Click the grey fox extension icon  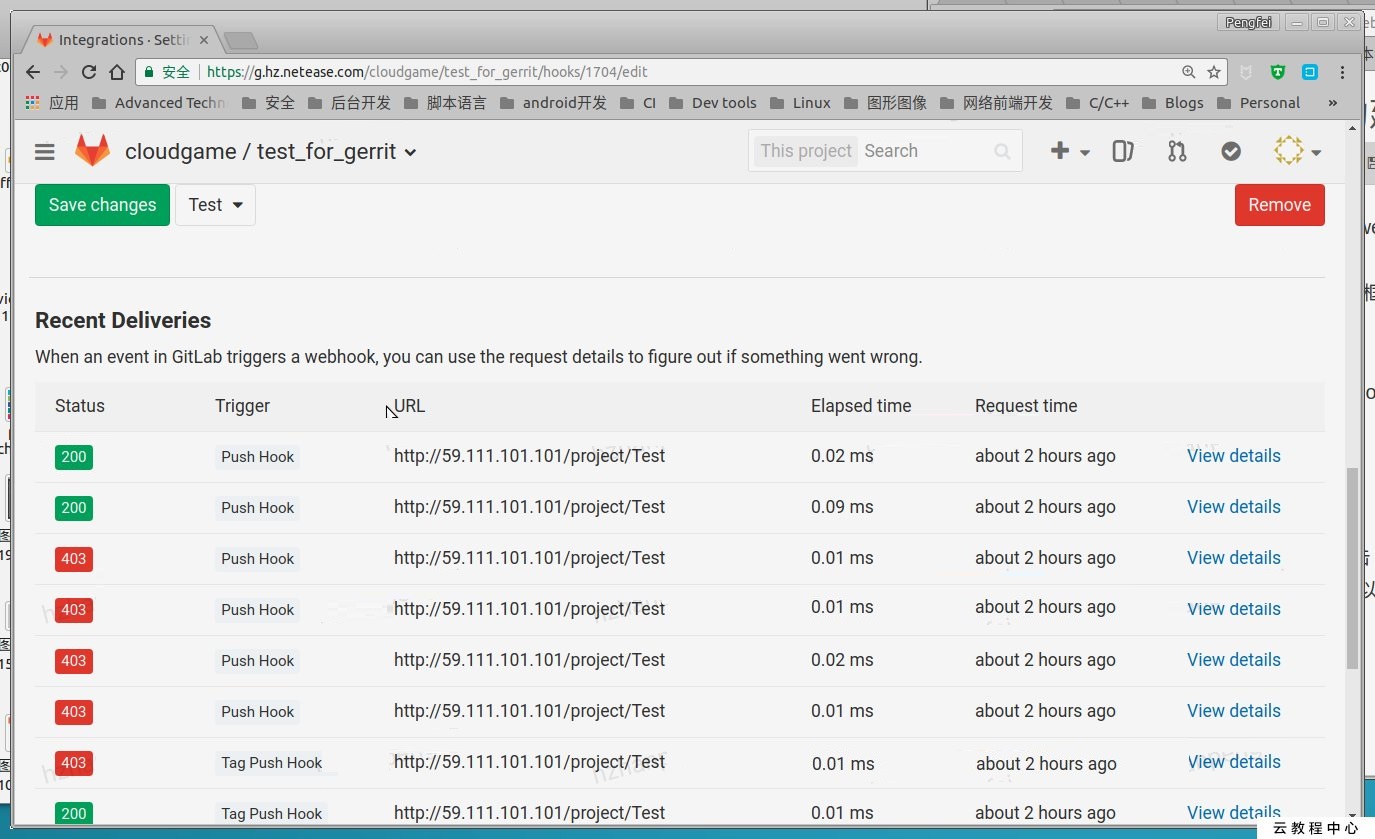pyautogui.click(x=1246, y=72)
